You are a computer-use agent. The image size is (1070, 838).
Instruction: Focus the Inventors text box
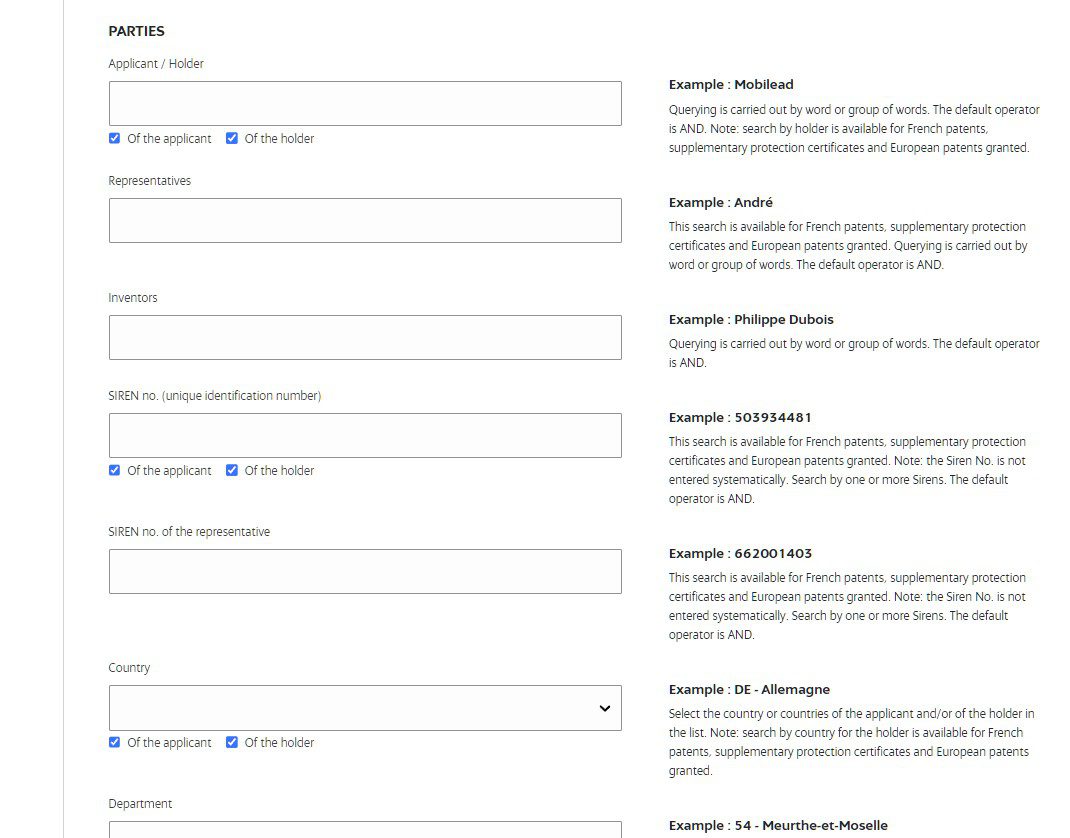tap(365, 337)
